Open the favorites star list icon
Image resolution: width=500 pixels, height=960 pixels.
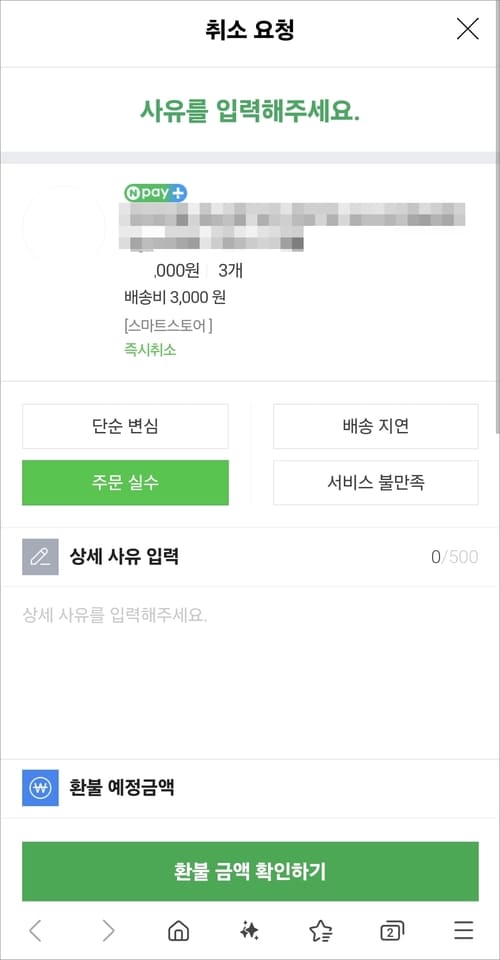pos(321,931)
